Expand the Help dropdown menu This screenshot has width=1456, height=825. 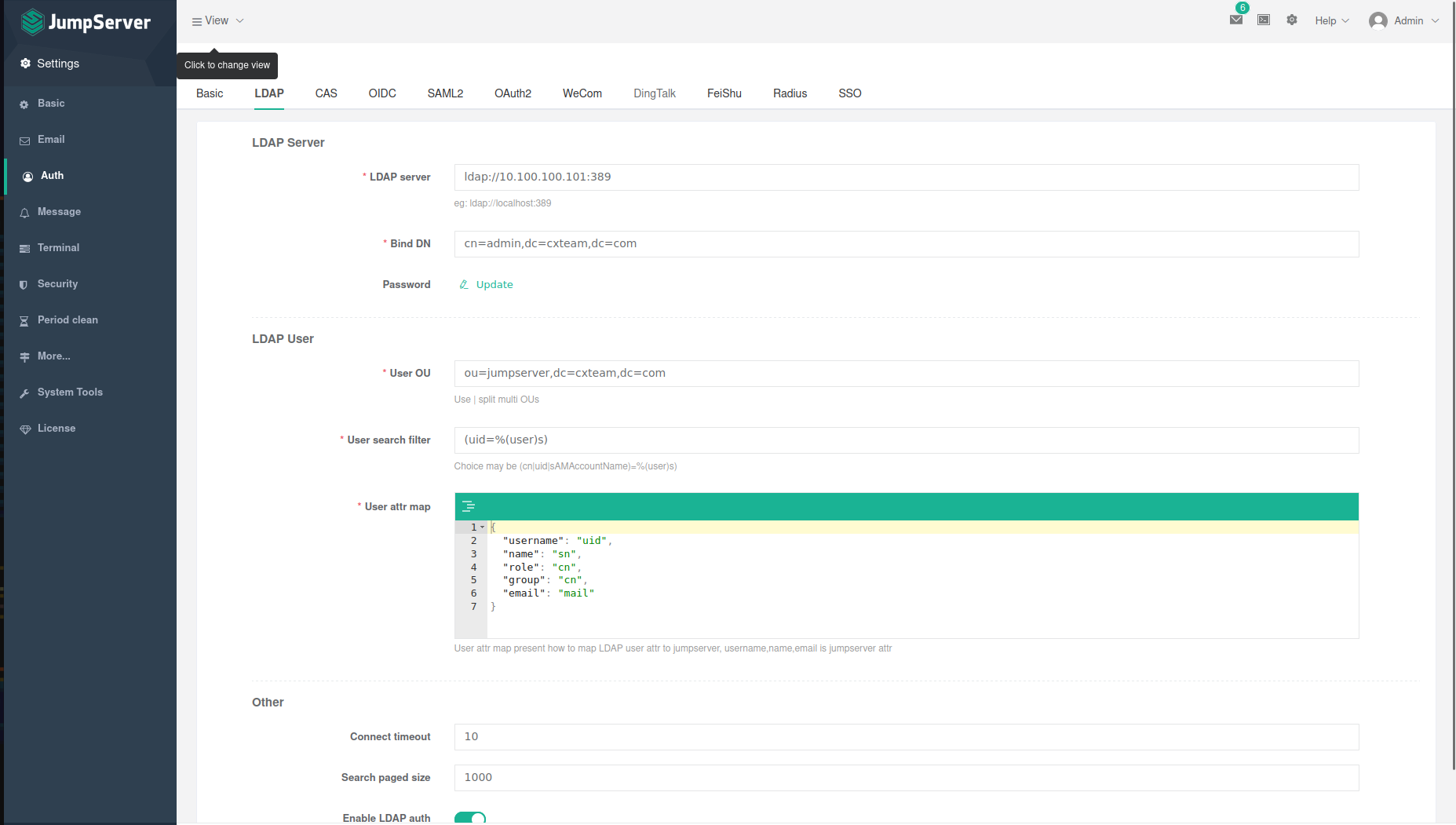coord(1331,20)
